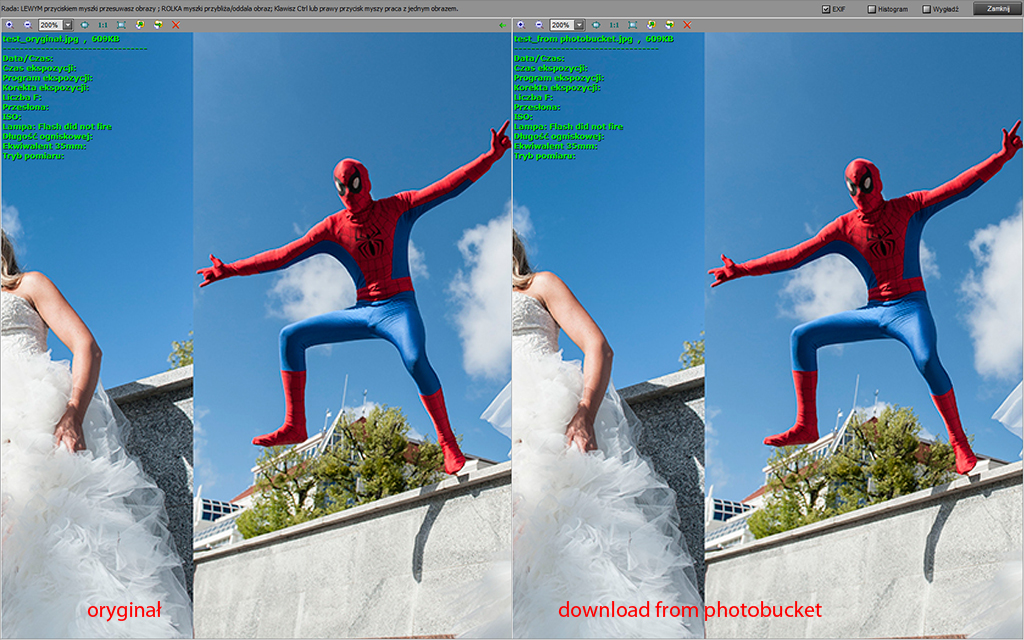
Task: Set right pane to 1:1 scale
Action: 614,25
